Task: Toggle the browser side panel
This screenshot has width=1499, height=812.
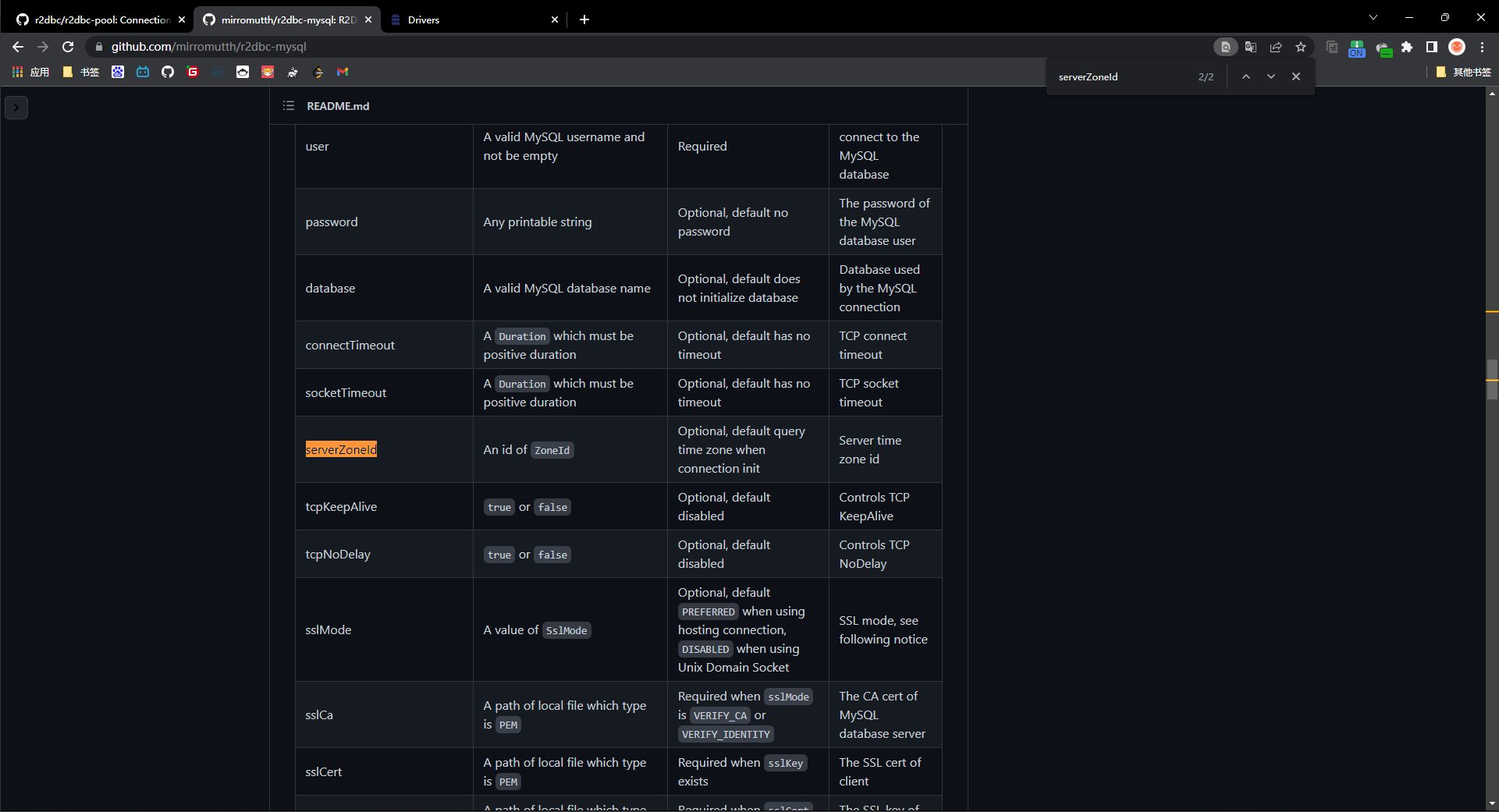Action: (x=1432, y=47)
